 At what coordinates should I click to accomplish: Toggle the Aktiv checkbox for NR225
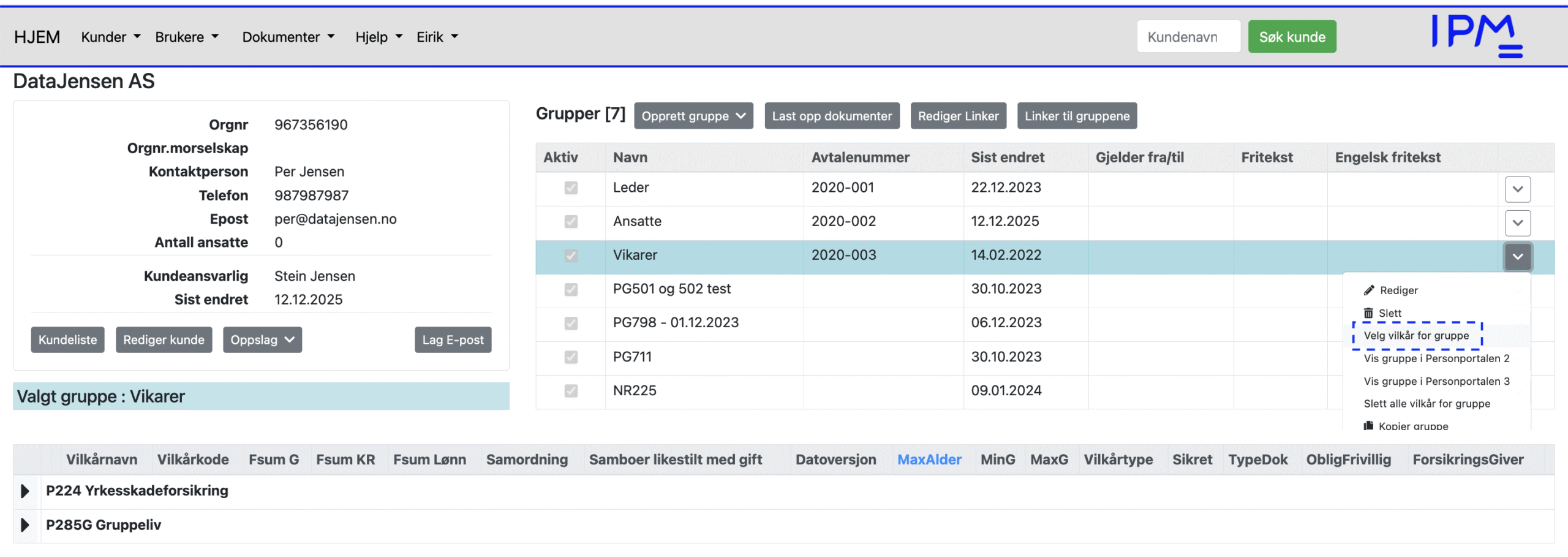click(571, 391)
